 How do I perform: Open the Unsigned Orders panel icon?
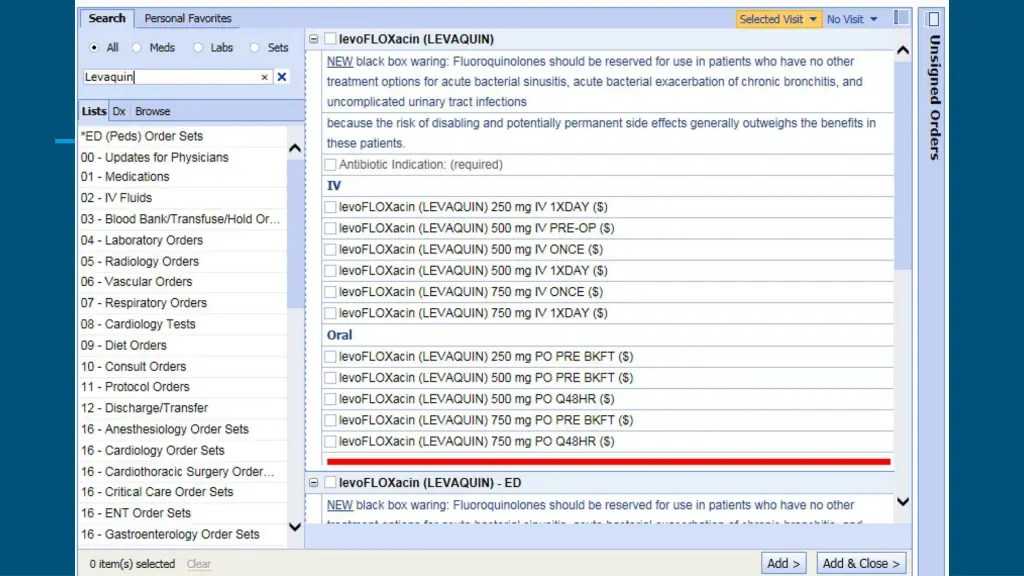(934, 19)
